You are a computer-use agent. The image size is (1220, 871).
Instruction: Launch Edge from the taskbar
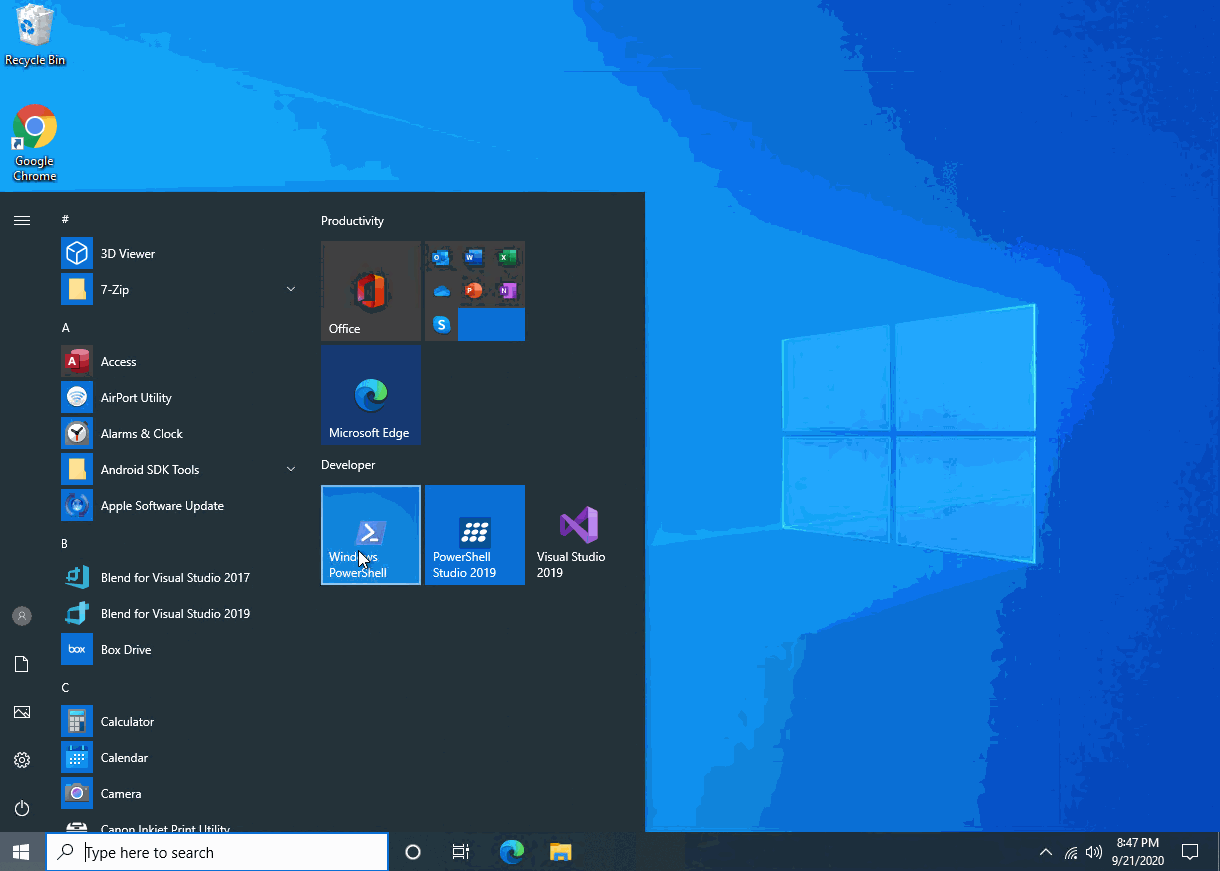coord(512,852)
